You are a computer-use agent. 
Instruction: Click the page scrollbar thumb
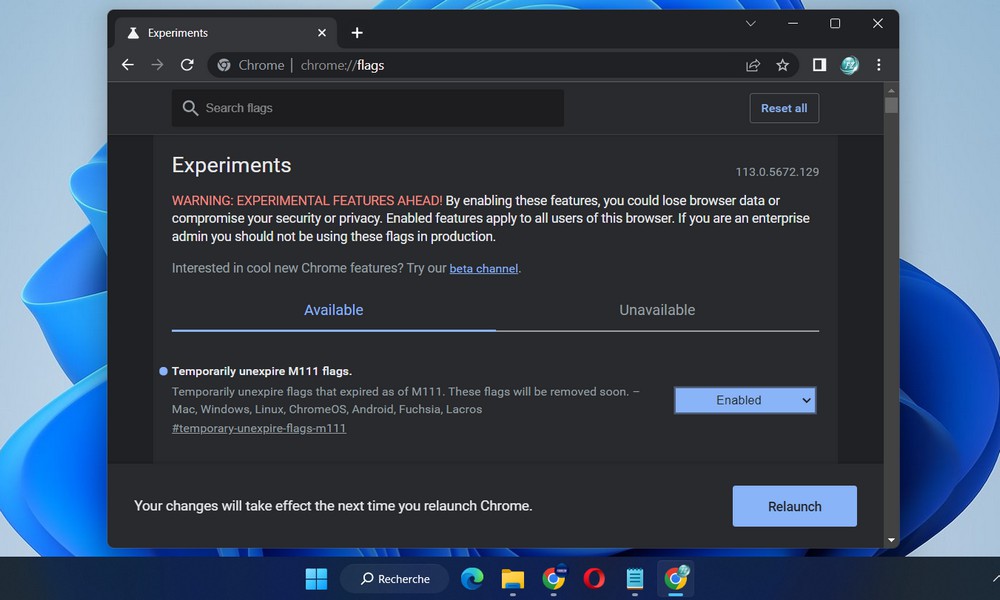892,105
